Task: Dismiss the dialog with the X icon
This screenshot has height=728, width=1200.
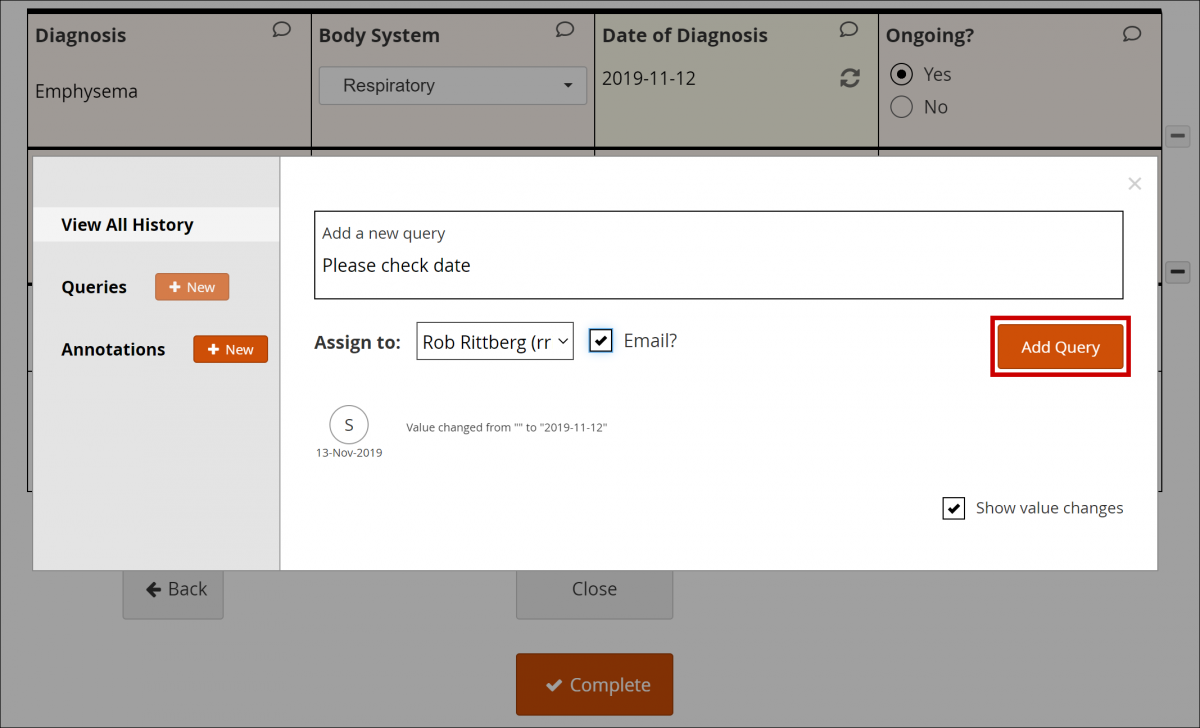Action: pos(1134,183)
